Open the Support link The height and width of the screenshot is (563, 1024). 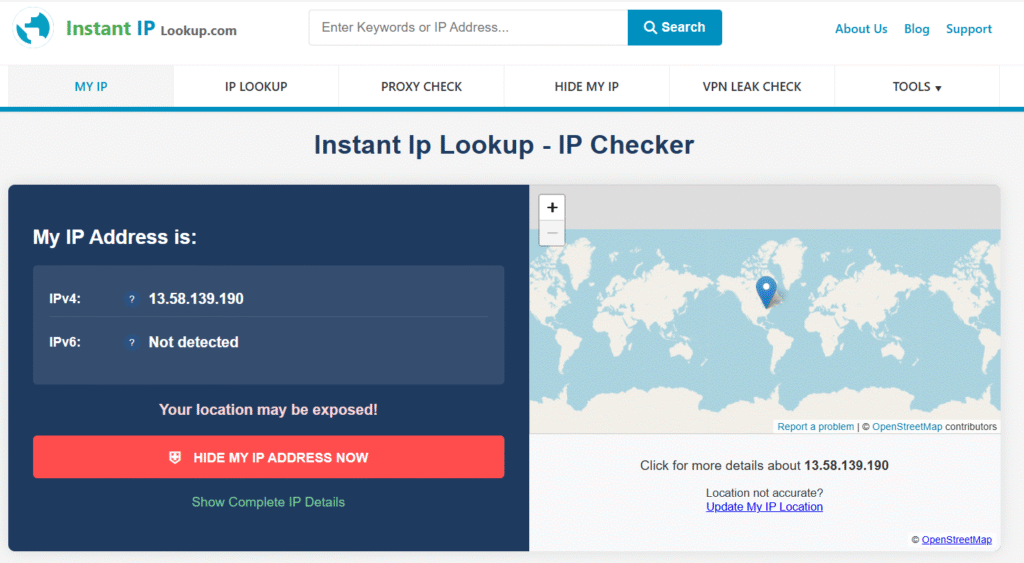tap(968, 29)
